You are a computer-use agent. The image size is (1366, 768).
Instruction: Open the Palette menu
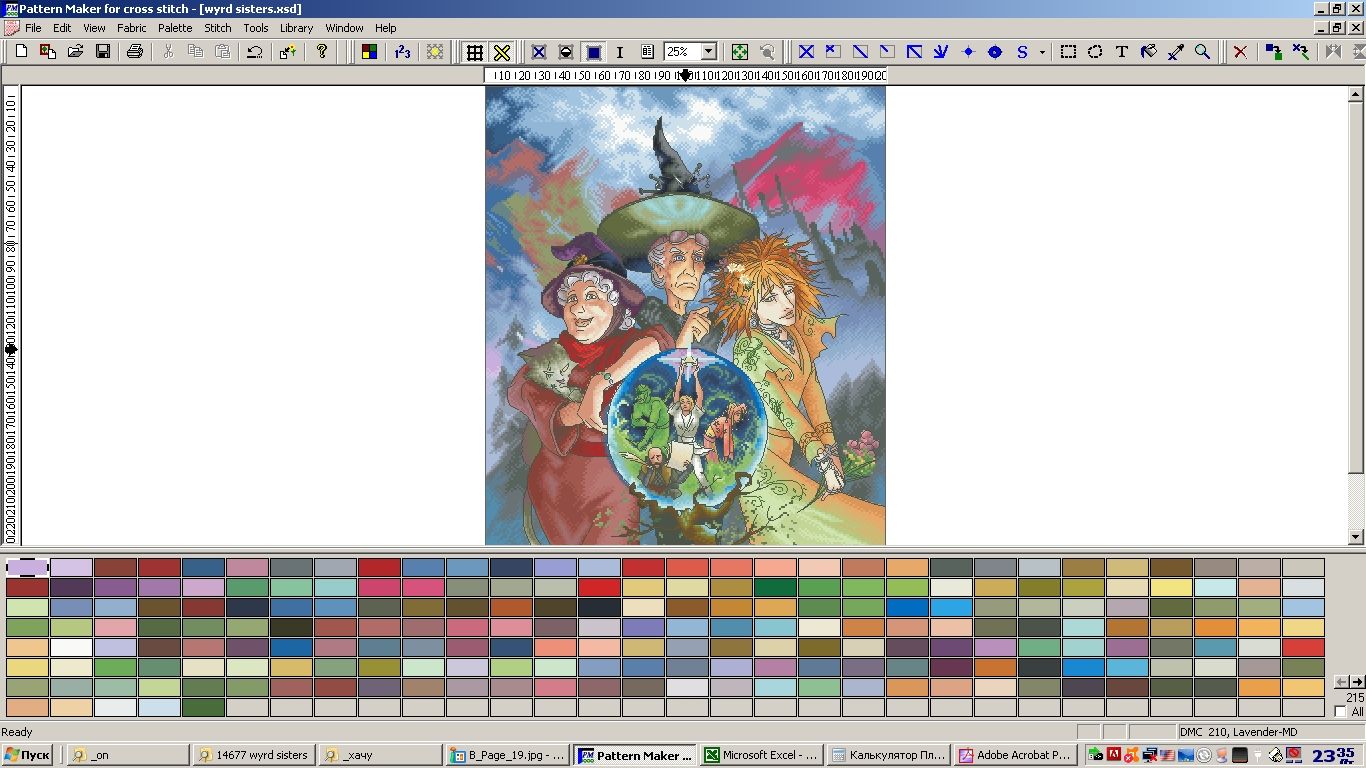[175, 28]
